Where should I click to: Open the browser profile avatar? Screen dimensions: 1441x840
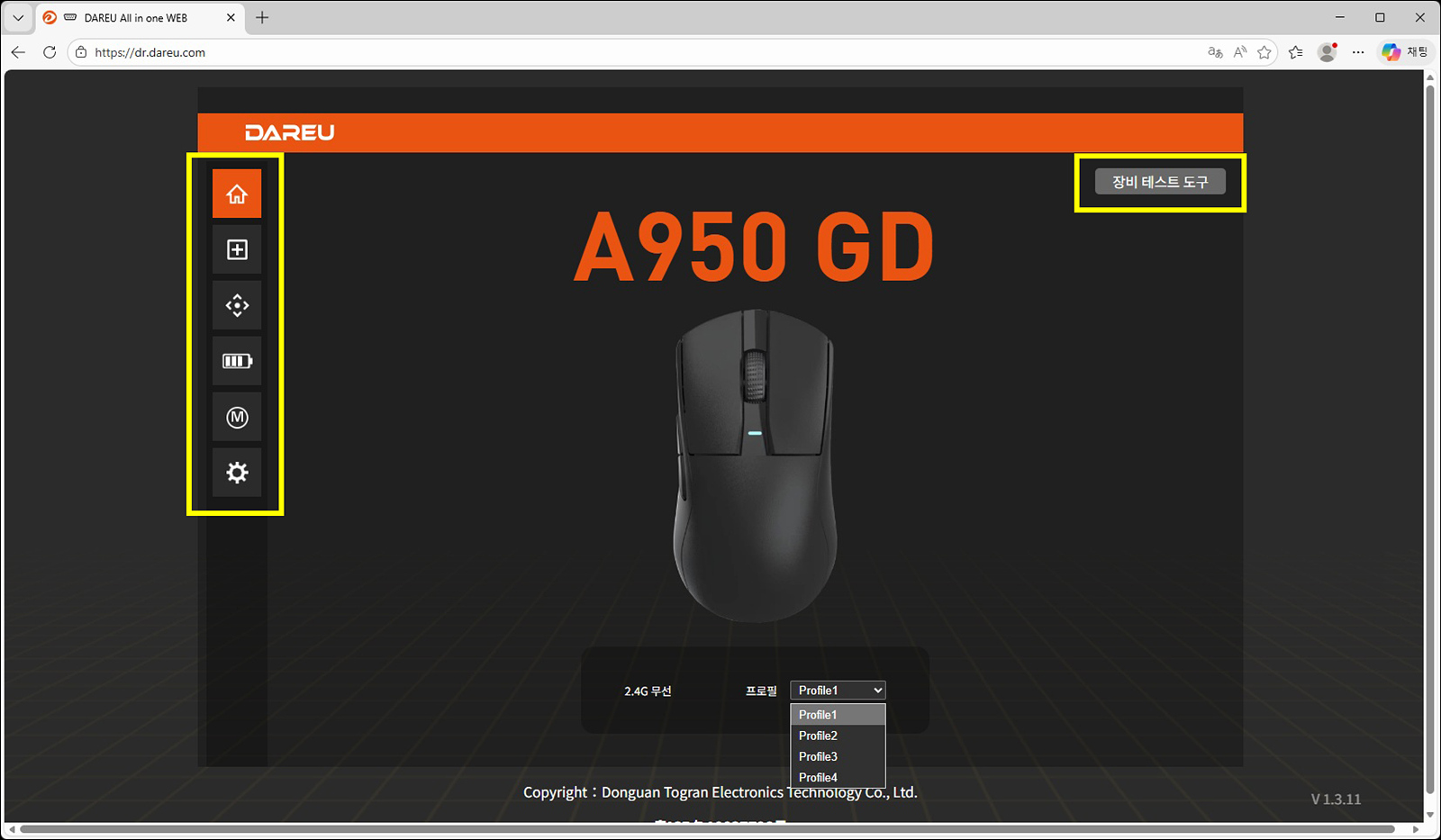pos(1327,52)
